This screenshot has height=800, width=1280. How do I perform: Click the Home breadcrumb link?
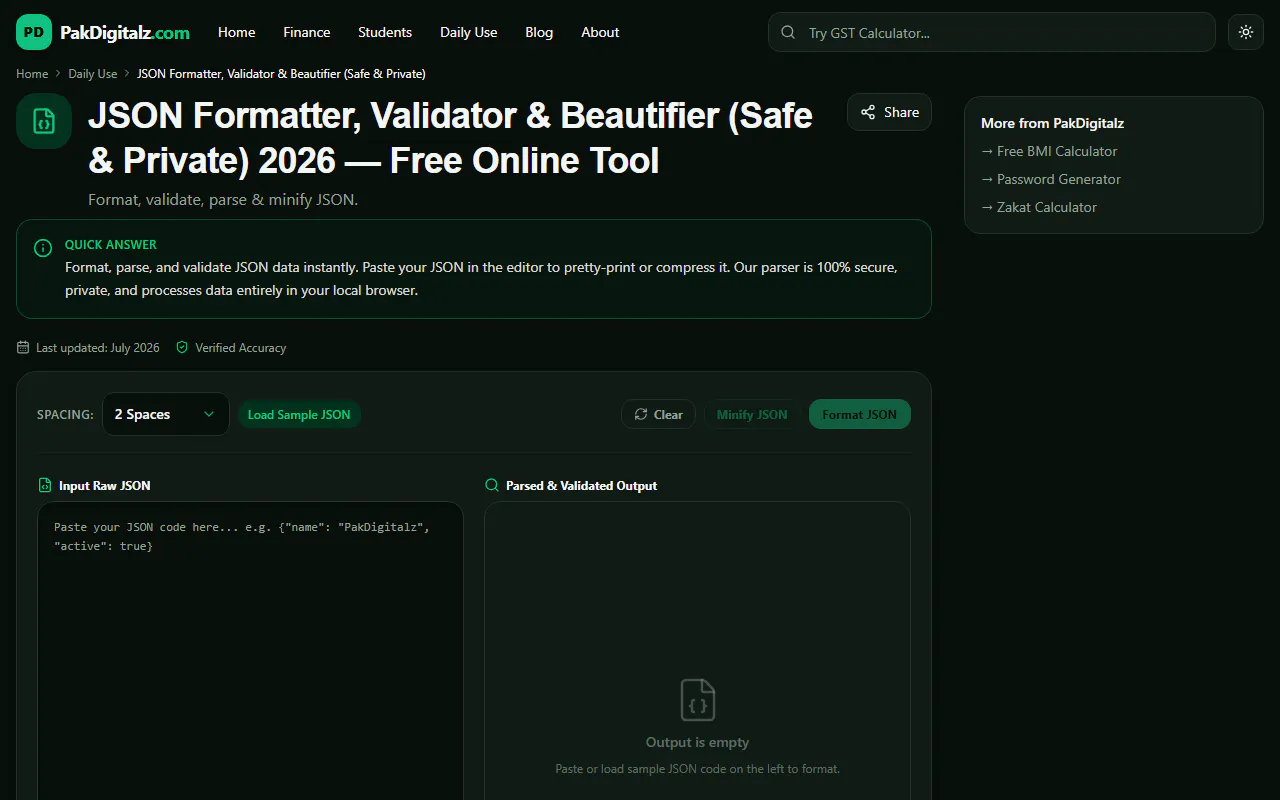click(32, 74)
